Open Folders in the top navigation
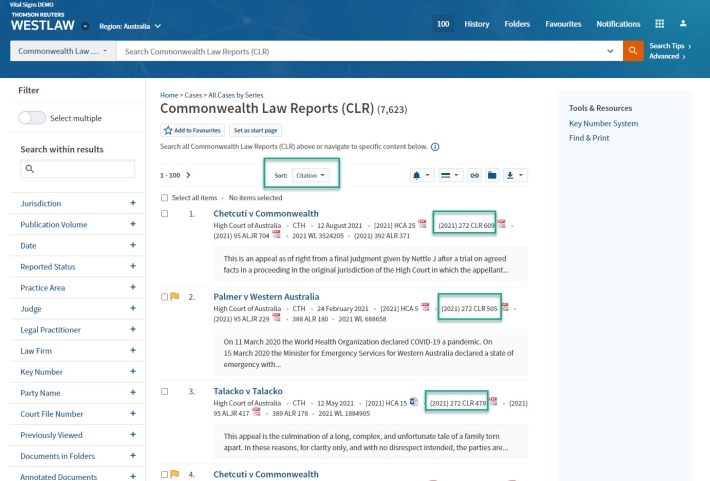Viewport: 710px width, 481px height. (517, 24)
